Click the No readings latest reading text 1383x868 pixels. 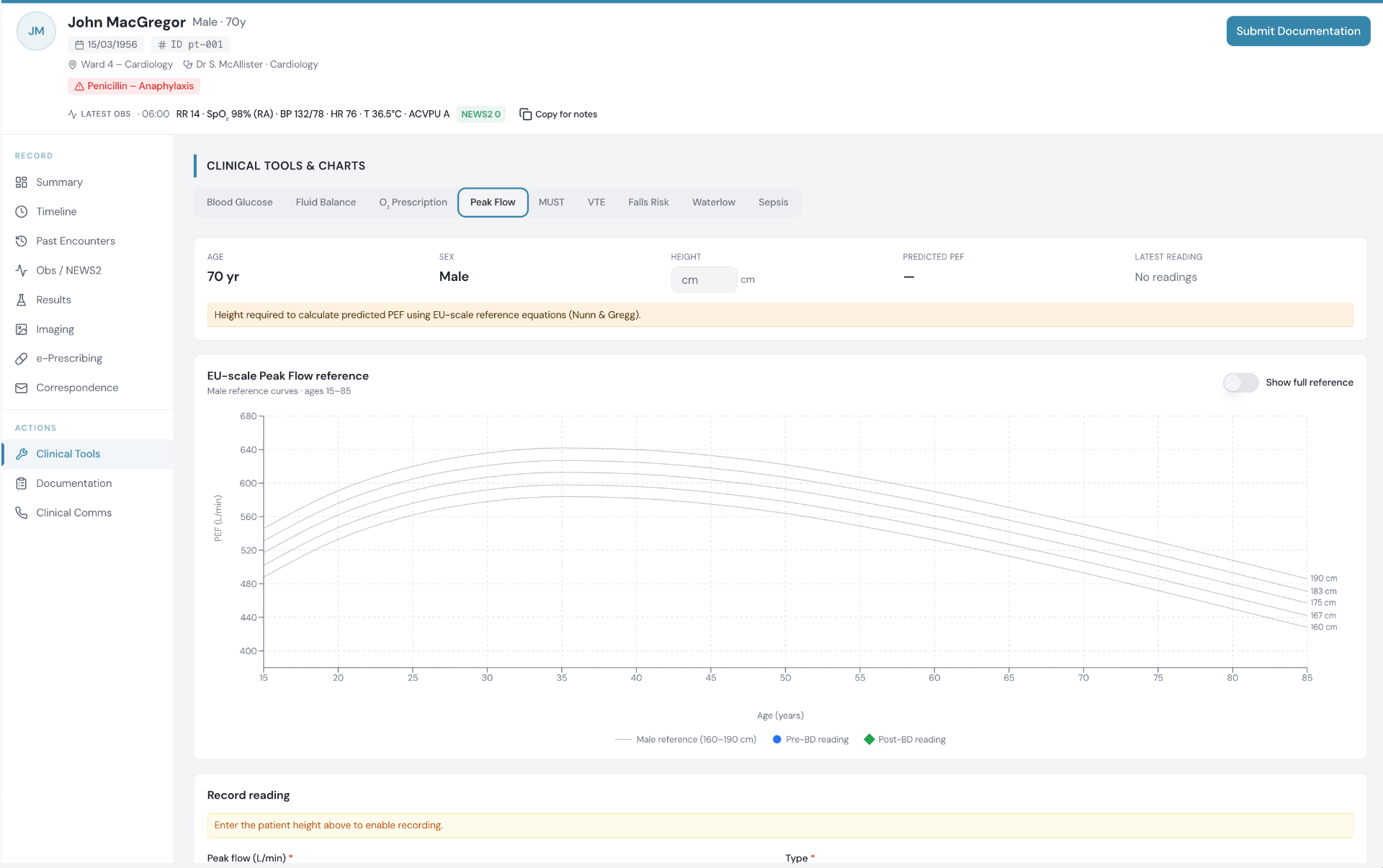[1165, 277]
